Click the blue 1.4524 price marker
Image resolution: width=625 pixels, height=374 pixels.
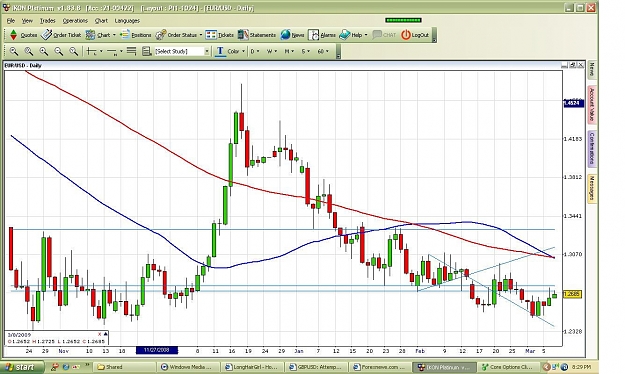(x=574, y=103)
